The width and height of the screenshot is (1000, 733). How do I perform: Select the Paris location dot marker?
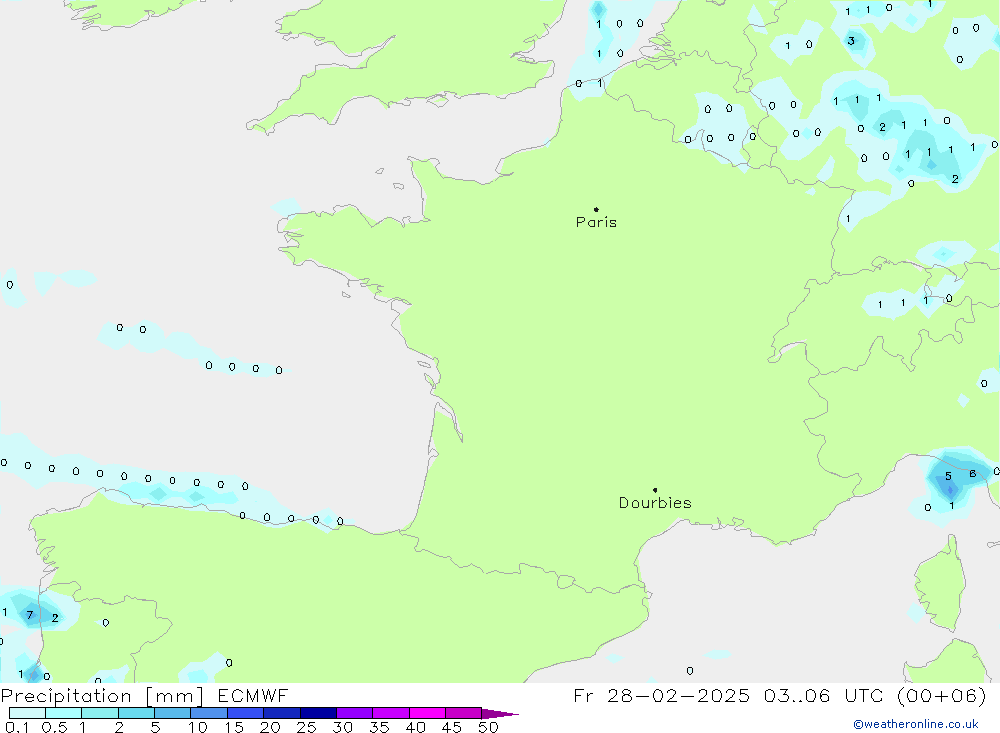click(596, 210)
